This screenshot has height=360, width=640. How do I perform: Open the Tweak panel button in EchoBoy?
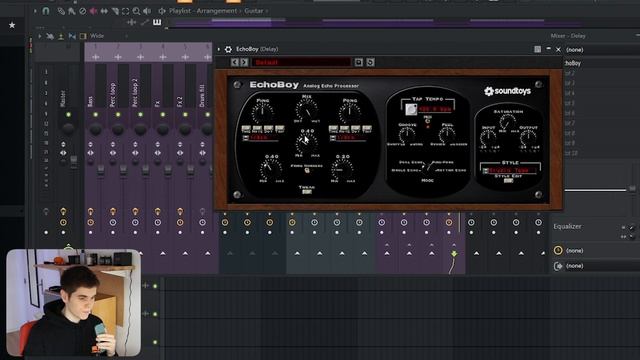(307, 191)
